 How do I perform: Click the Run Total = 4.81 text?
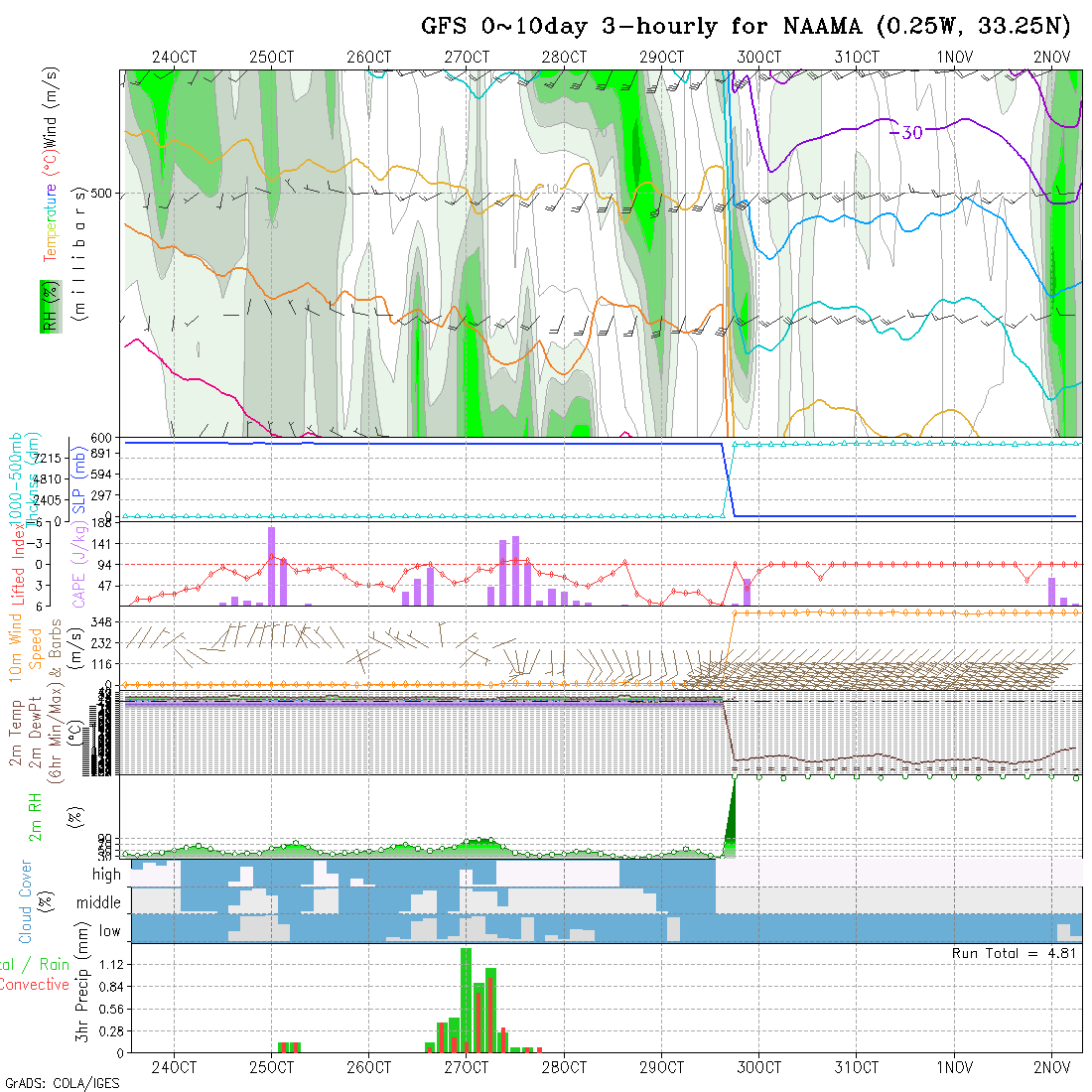pos(1015,953)
